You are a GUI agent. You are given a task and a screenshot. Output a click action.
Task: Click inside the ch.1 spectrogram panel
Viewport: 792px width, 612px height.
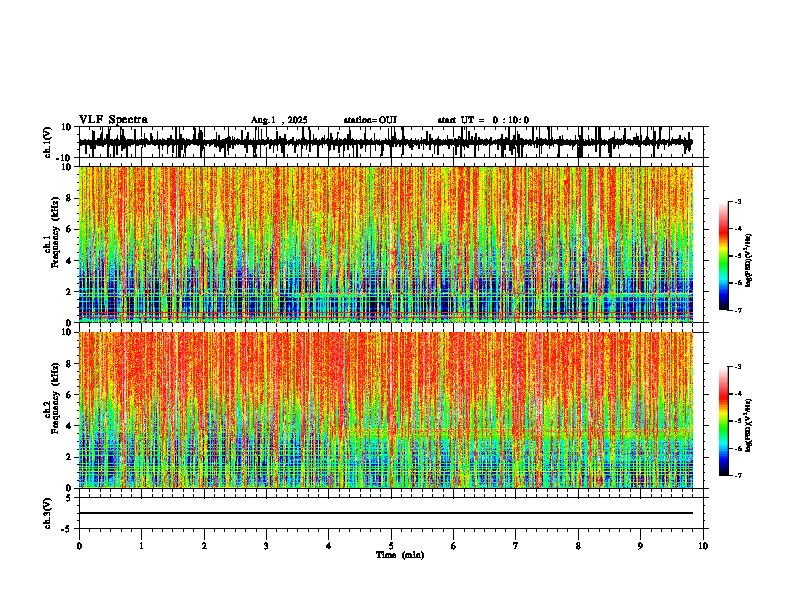pyautogui.click(x=386, y=244)
